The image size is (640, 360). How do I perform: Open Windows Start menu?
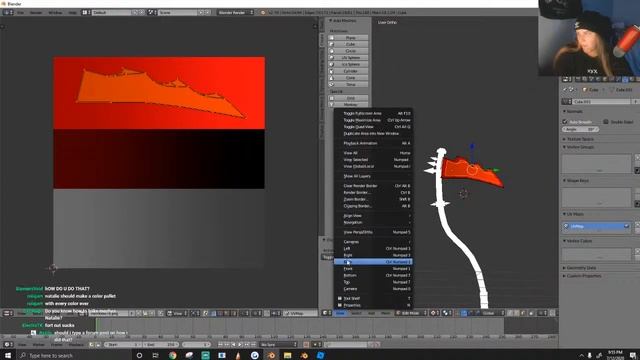point(8,355)
